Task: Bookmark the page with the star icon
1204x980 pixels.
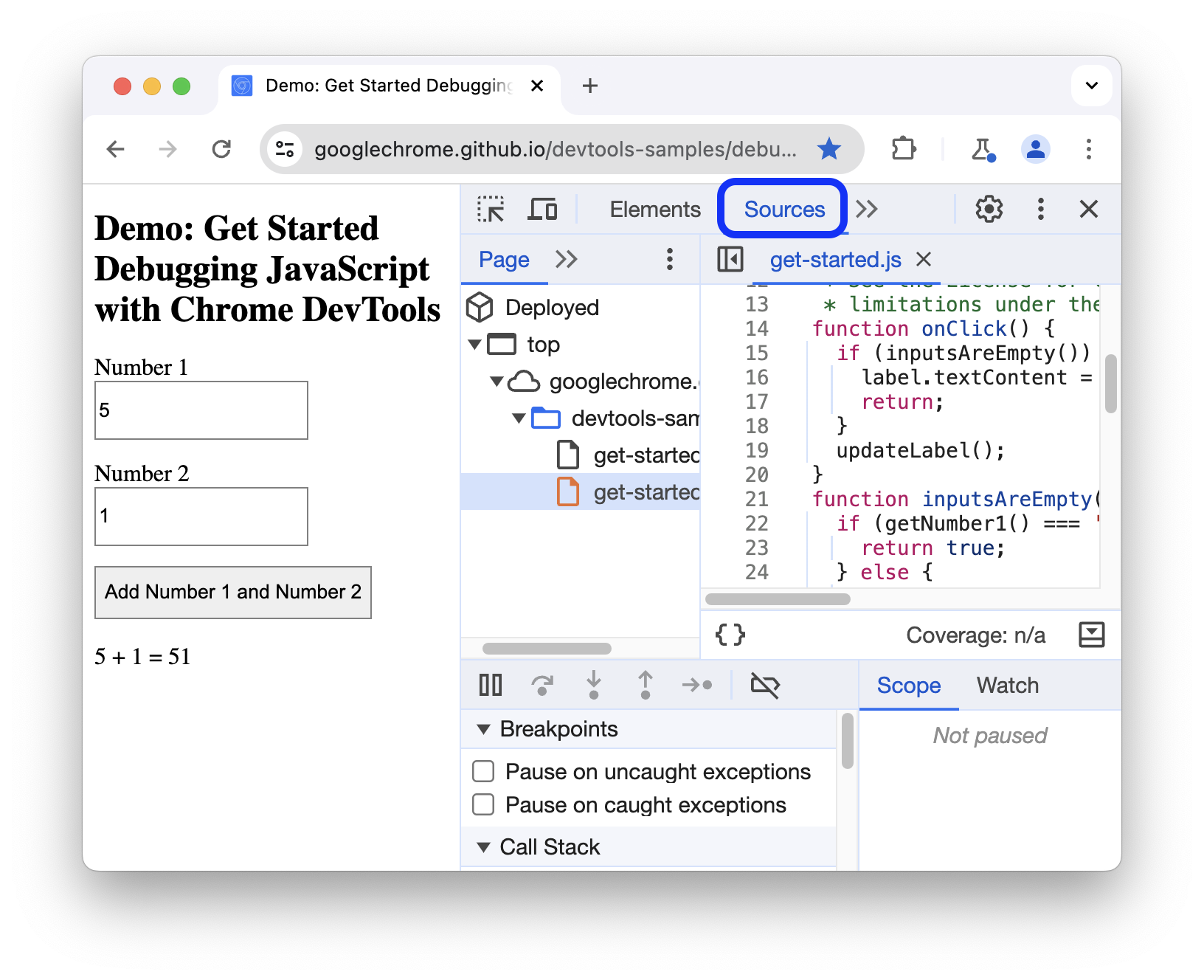Action: click(x=829, y=148)
